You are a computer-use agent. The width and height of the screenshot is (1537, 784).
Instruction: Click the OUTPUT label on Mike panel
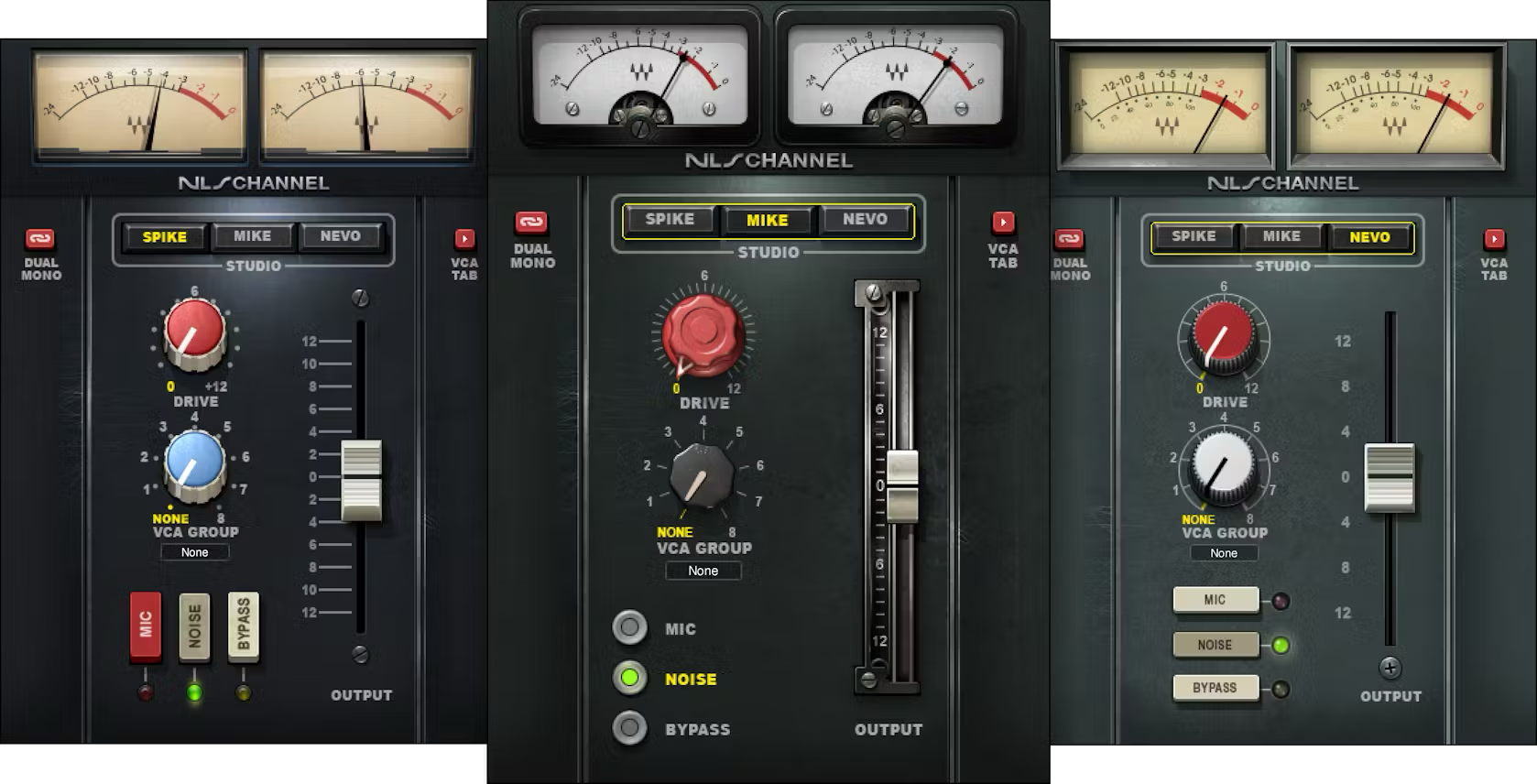click(x=888, y=730)
